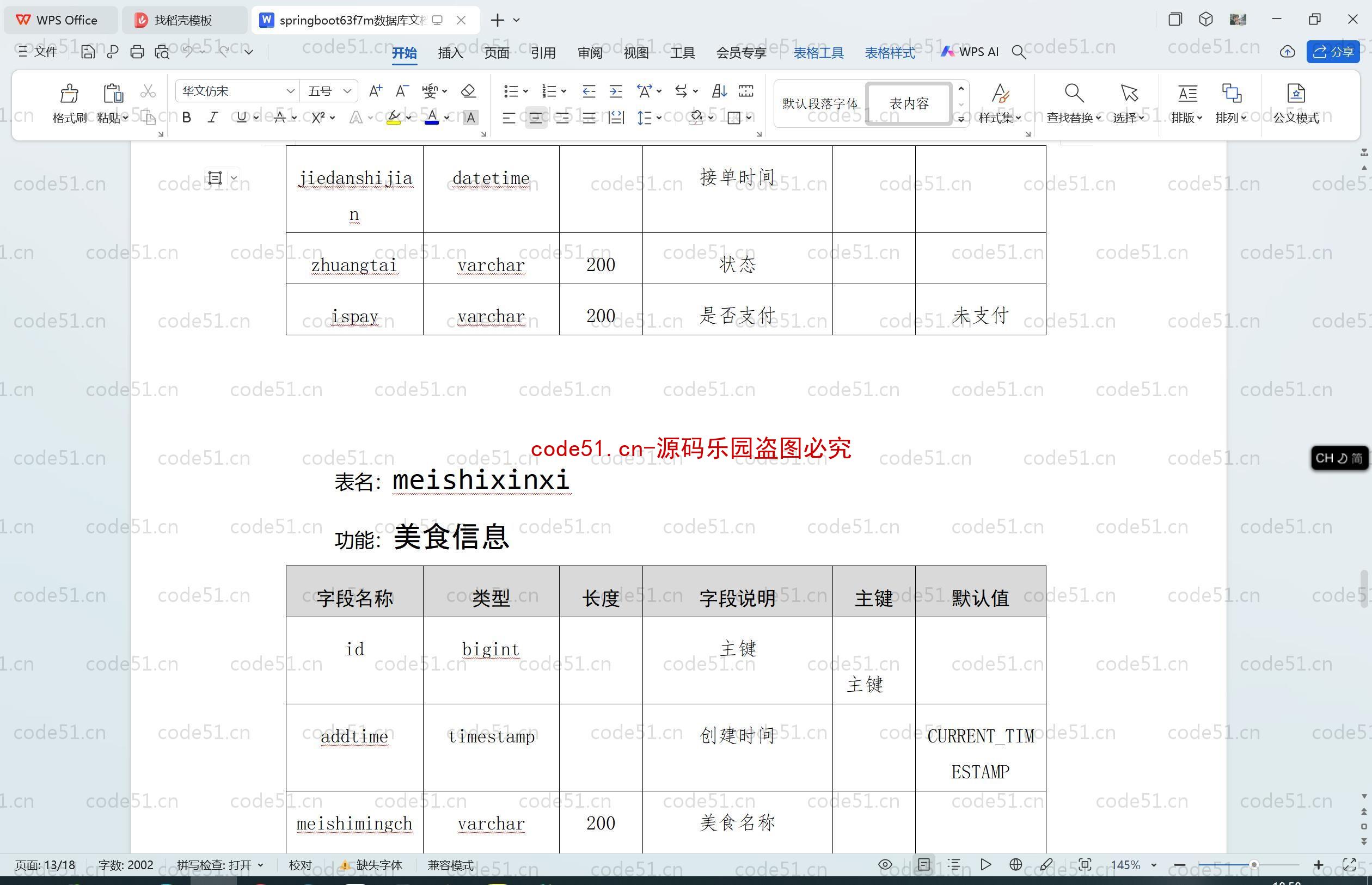Click the search magnifier next to WPS AI
The width and height of the screenshot is (1372, 885).
1019,52
